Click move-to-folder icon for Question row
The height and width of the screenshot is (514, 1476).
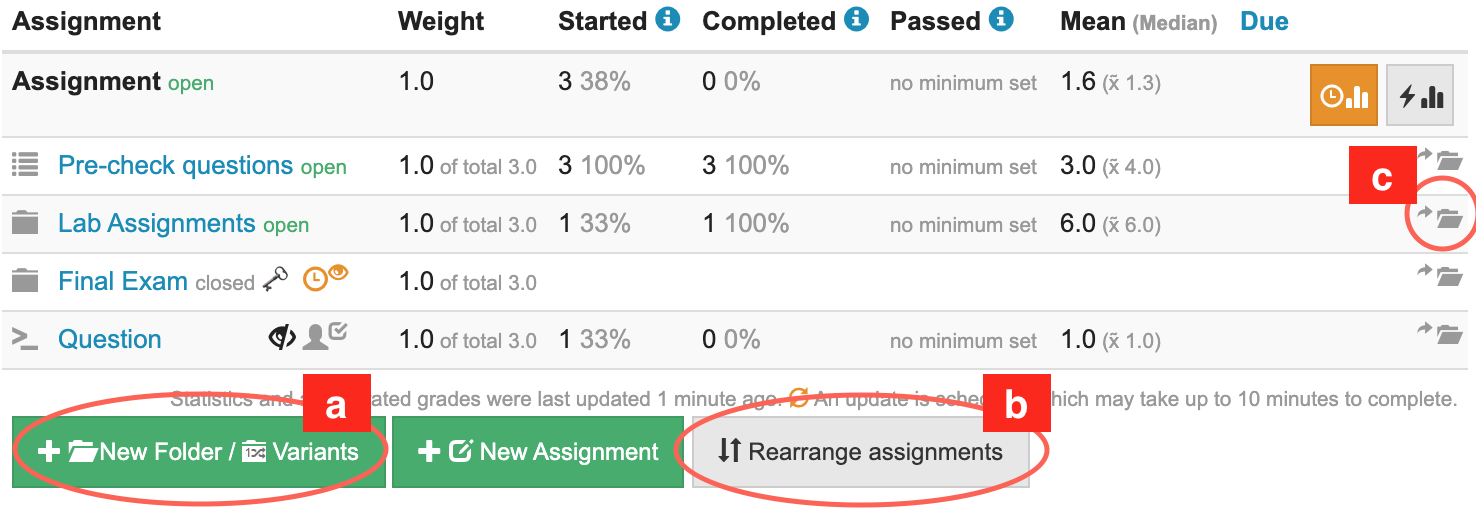(1440, 332)
